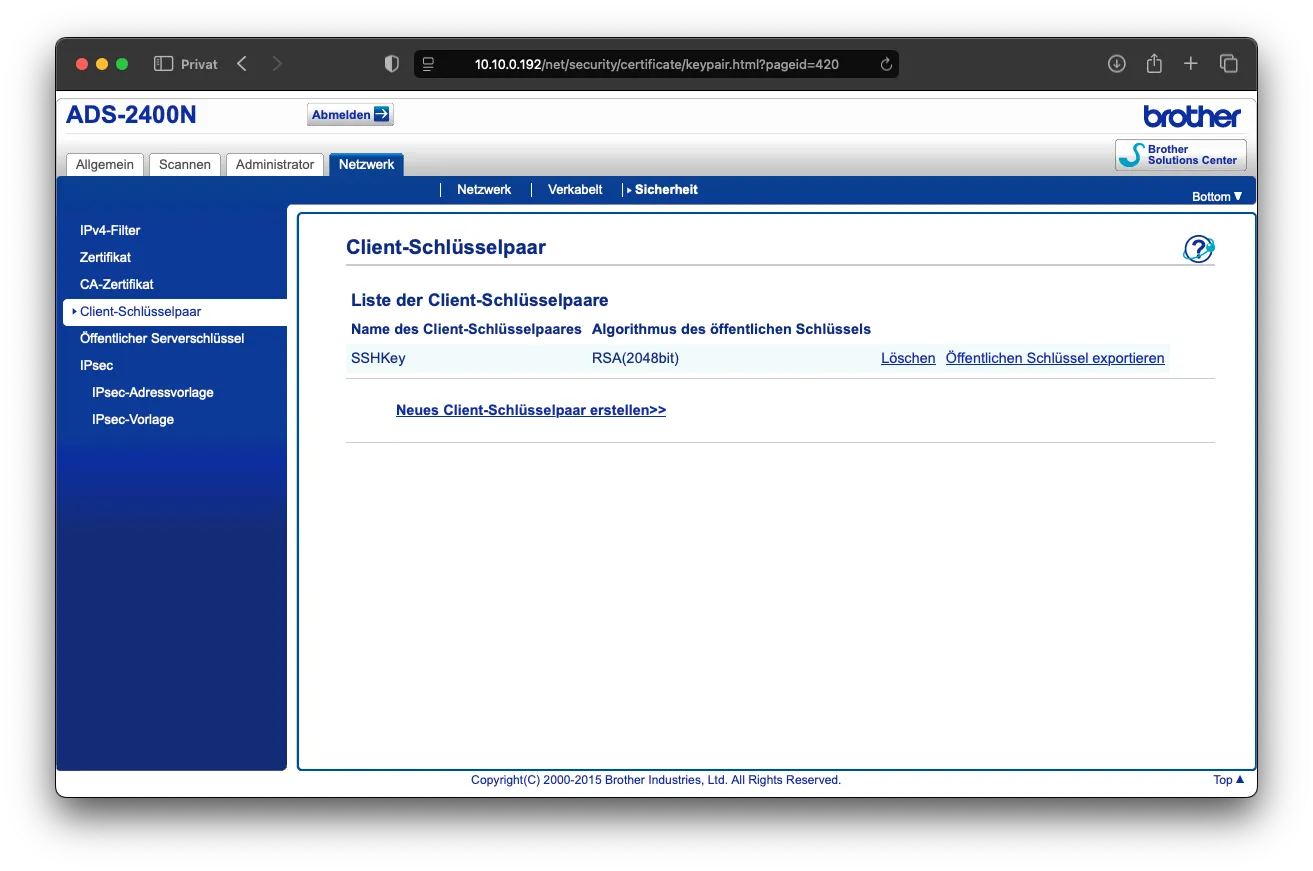
Task: Toggle the Safari sidebar next to Privat
Action: click(161, 63)
